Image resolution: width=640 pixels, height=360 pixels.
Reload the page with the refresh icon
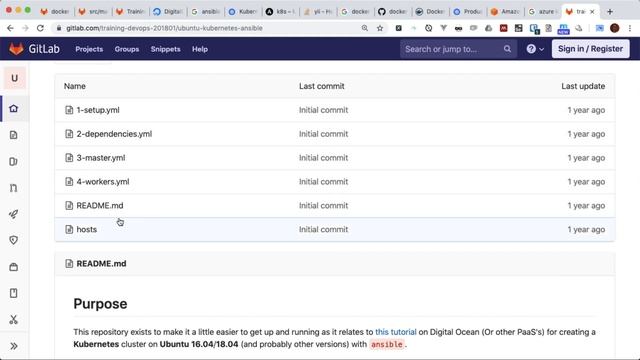point(40,28)
